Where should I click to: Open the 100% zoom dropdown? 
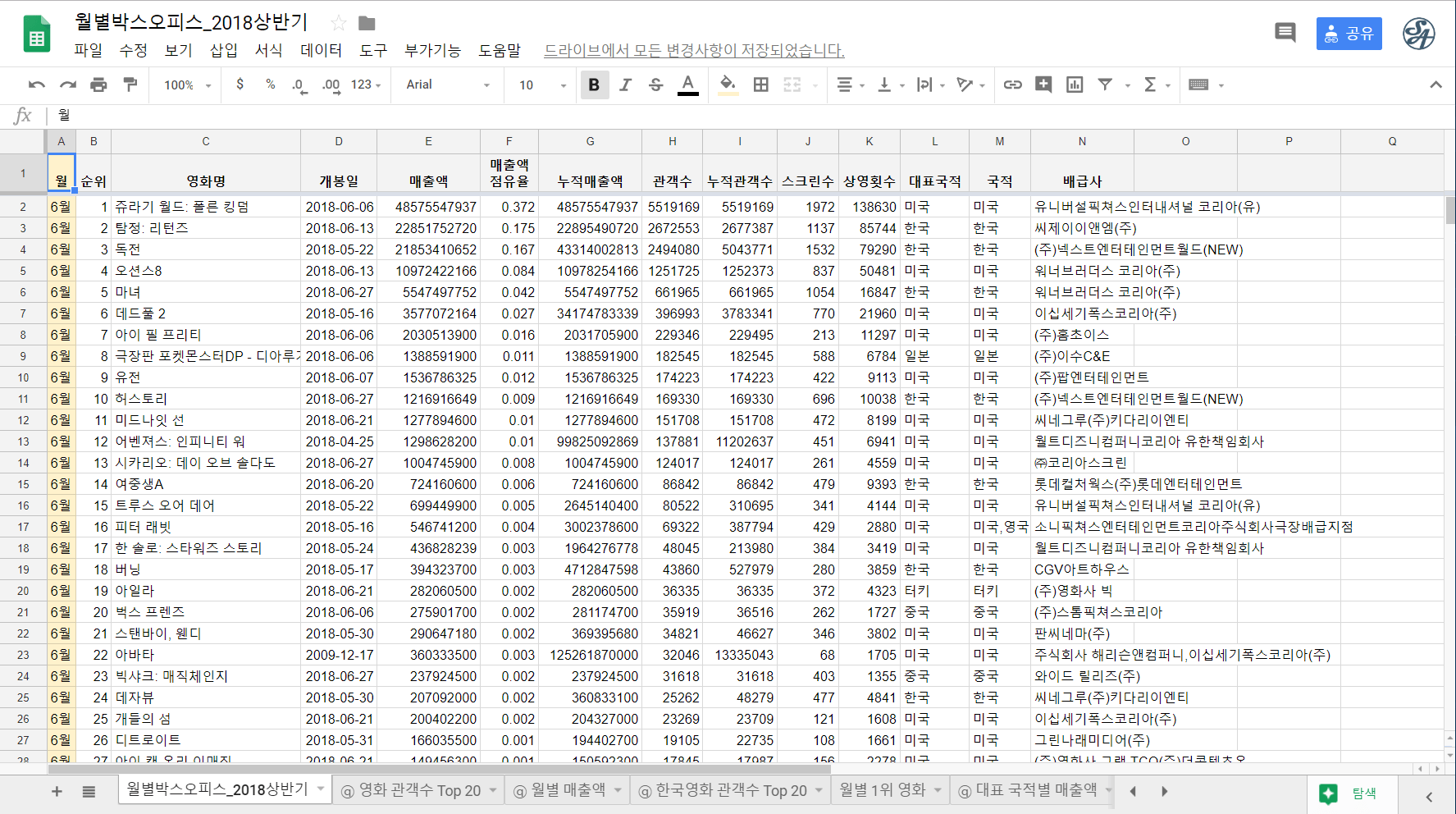click(187, 85)
